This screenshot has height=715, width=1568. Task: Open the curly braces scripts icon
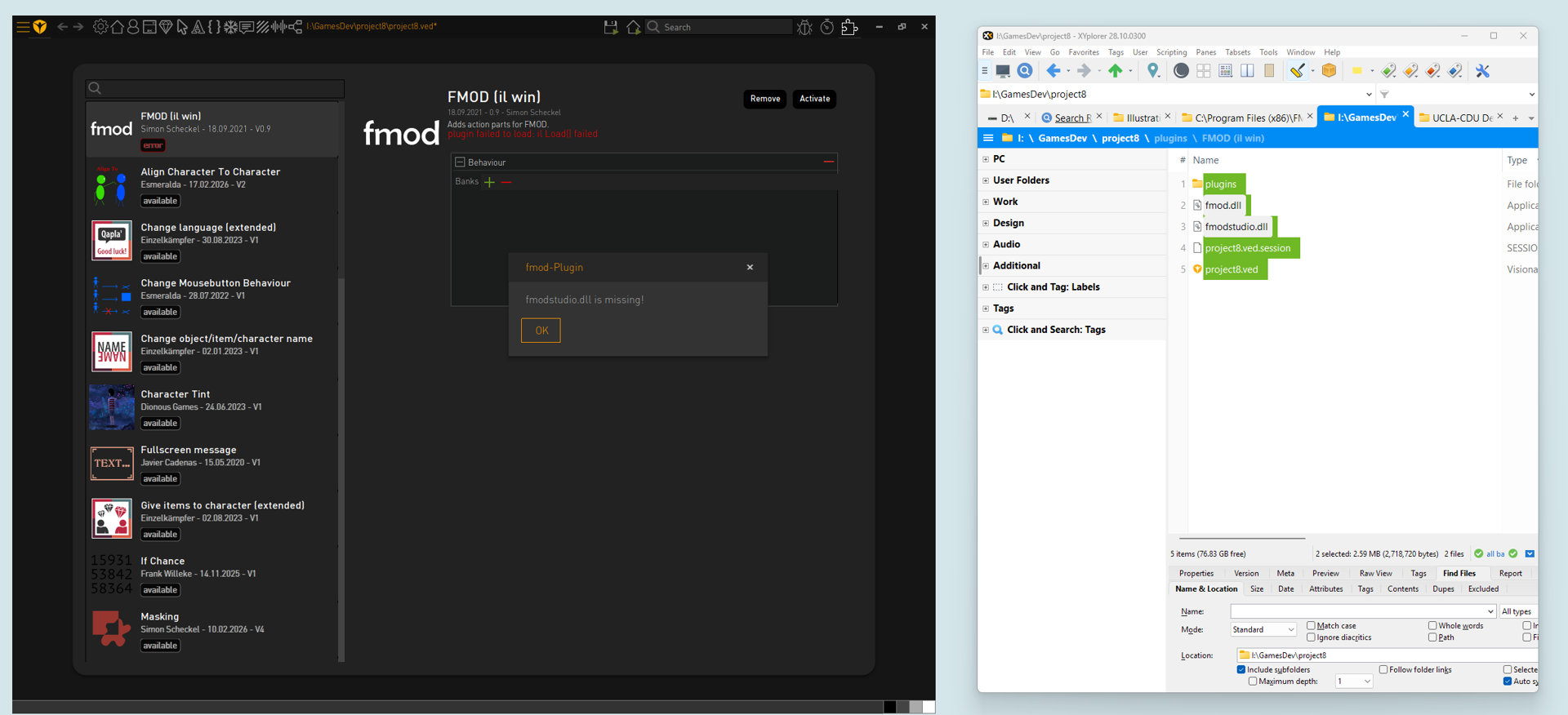(214, 27)
